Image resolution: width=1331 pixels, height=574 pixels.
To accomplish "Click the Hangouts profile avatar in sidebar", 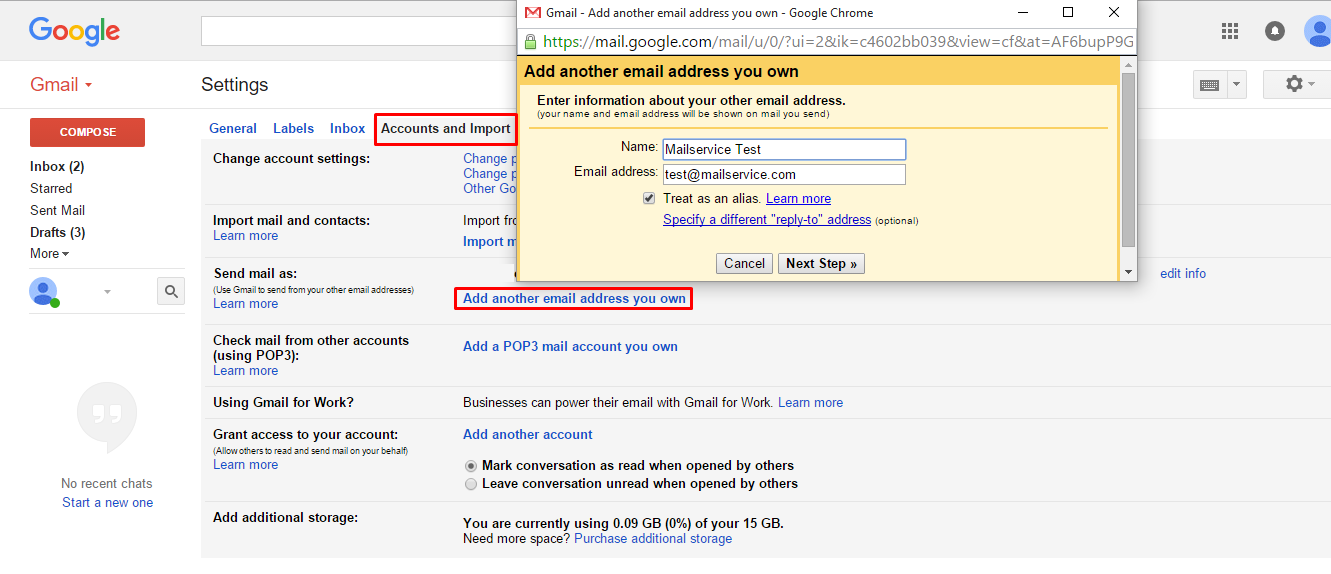I will coord(44,292).
